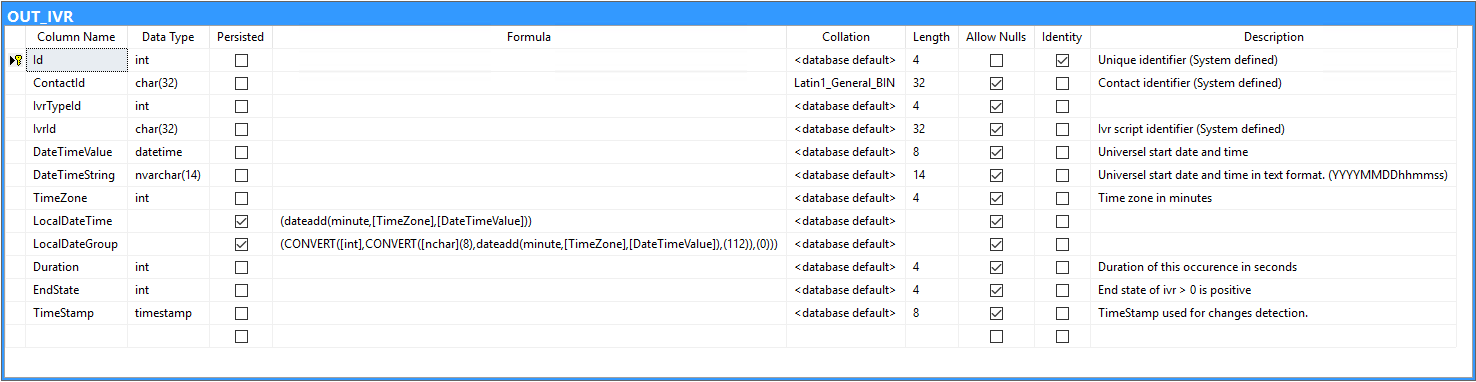Click the CONVERT formula of LocalDateGroup

click(x=529, y=244)
